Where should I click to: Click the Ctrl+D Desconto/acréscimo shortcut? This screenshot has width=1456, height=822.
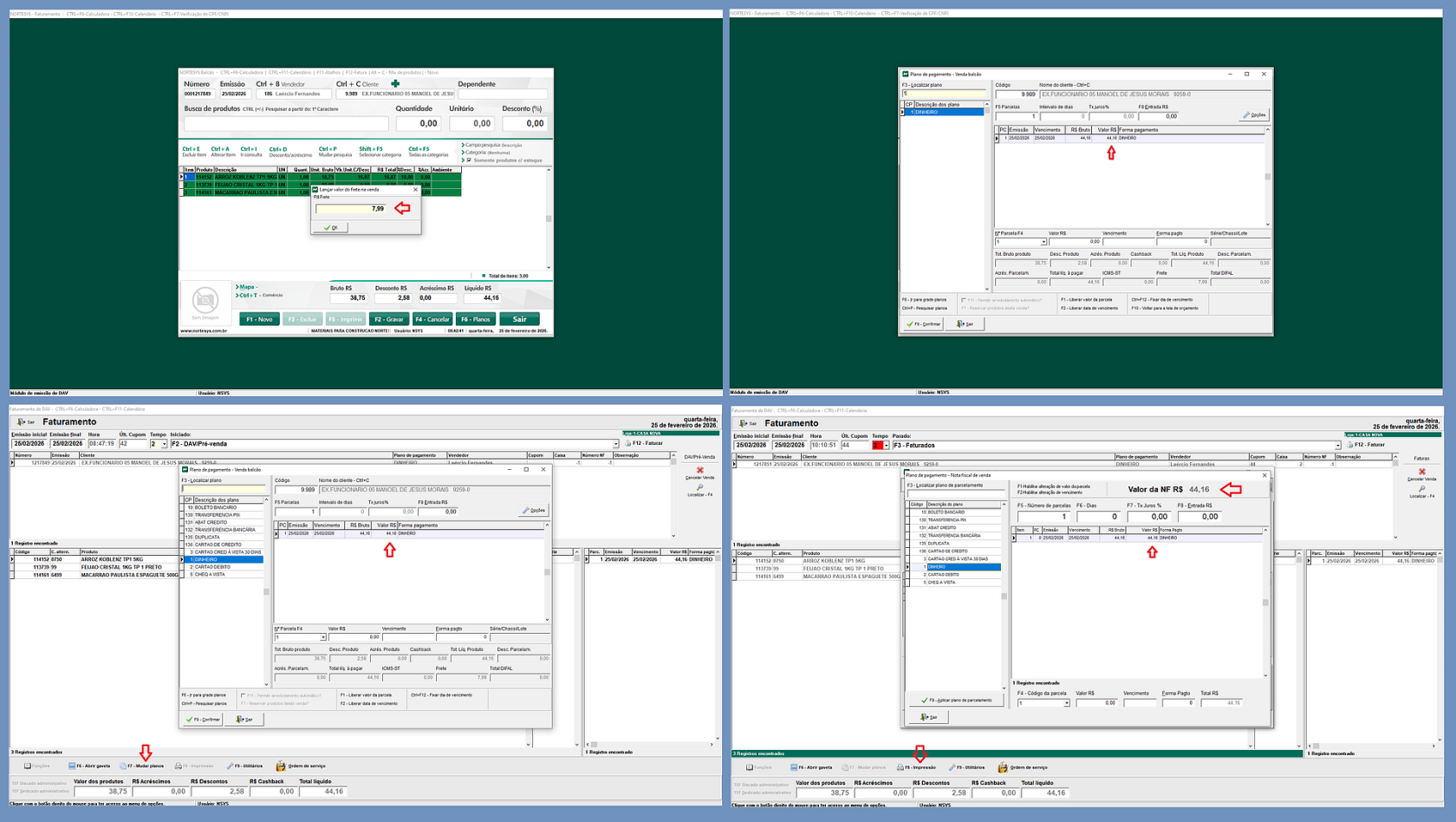(289, 152)
